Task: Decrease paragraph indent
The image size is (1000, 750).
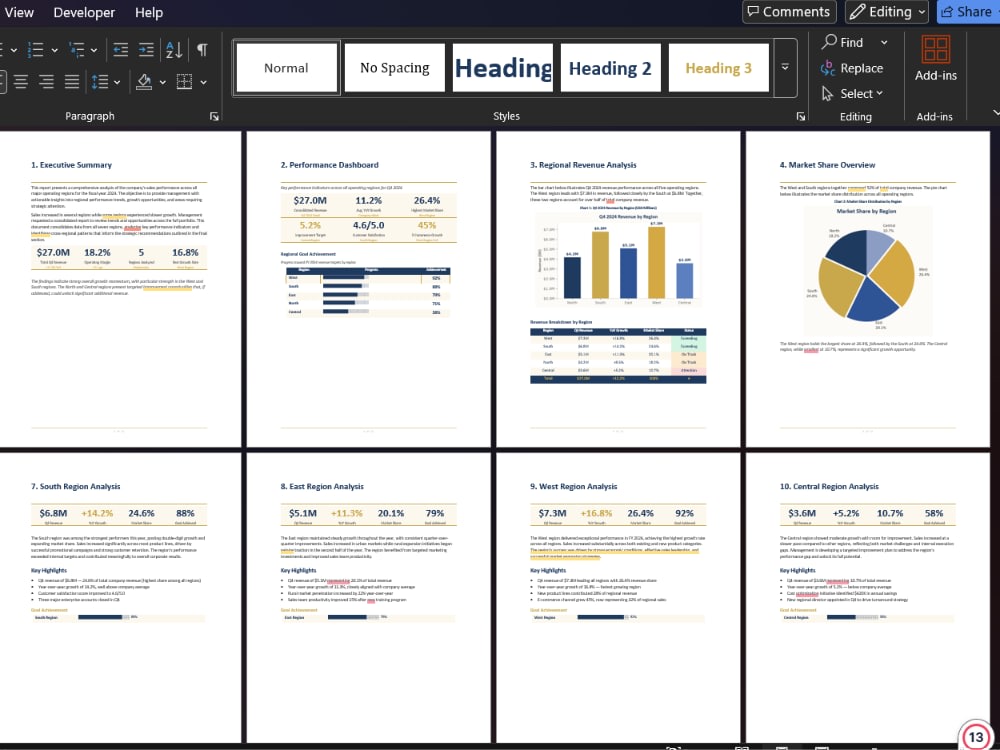Action: (121, 50)
